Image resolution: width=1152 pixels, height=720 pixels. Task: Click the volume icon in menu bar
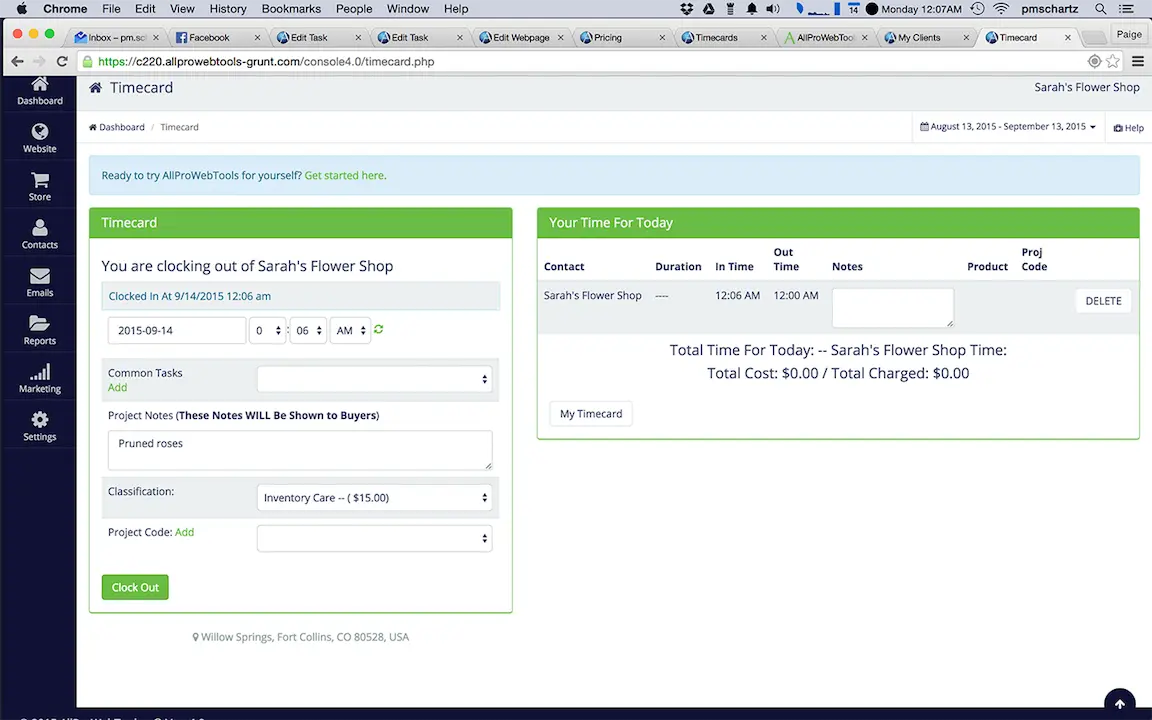773,9
